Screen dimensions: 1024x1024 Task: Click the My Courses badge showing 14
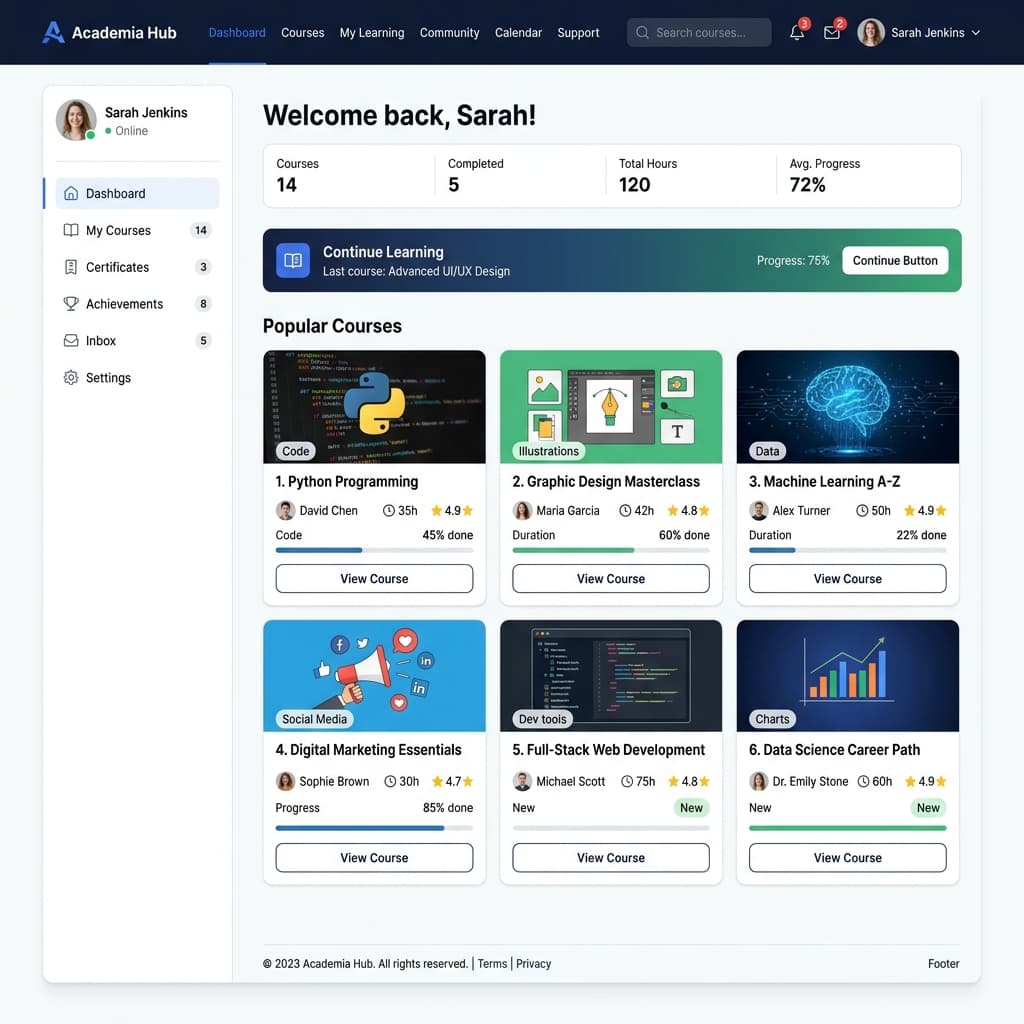pyautogui.click(x=200, y=230)
